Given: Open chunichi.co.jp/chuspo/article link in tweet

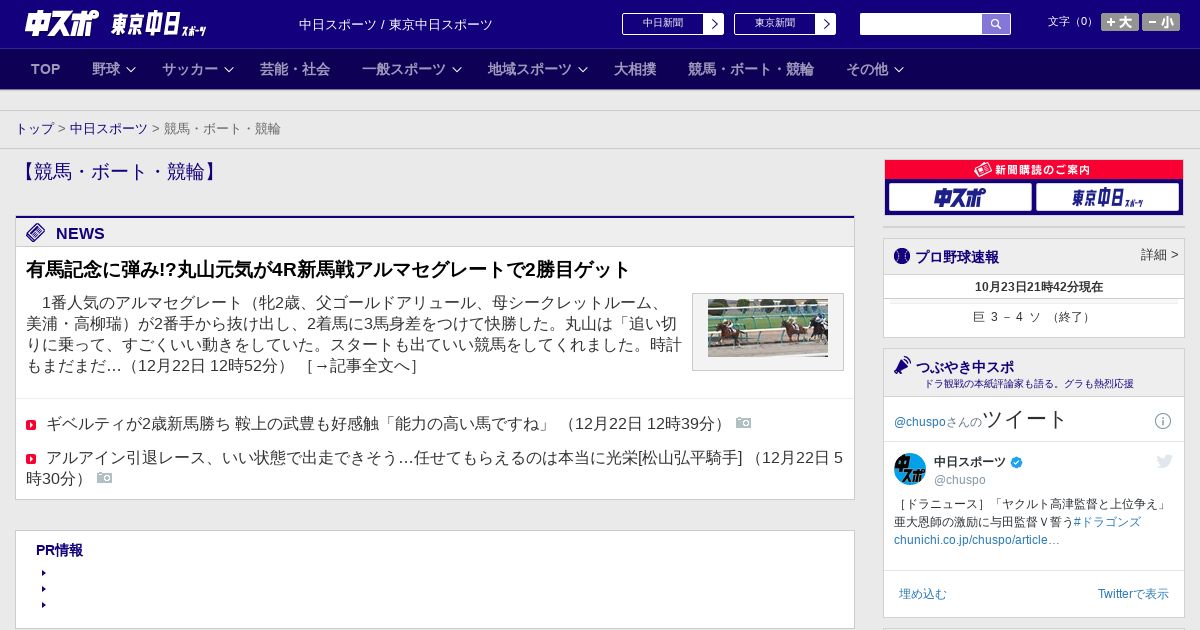Looking at the screenshot, I should pos(977,540).
